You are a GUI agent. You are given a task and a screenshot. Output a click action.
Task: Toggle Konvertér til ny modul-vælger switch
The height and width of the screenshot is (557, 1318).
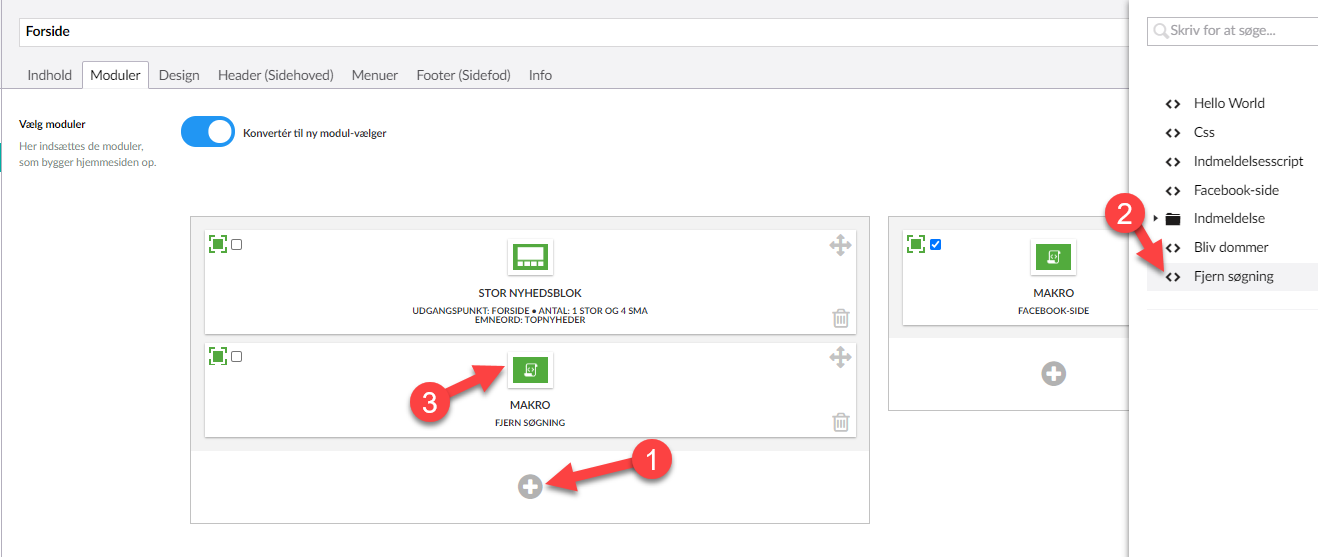coord(208,132)
